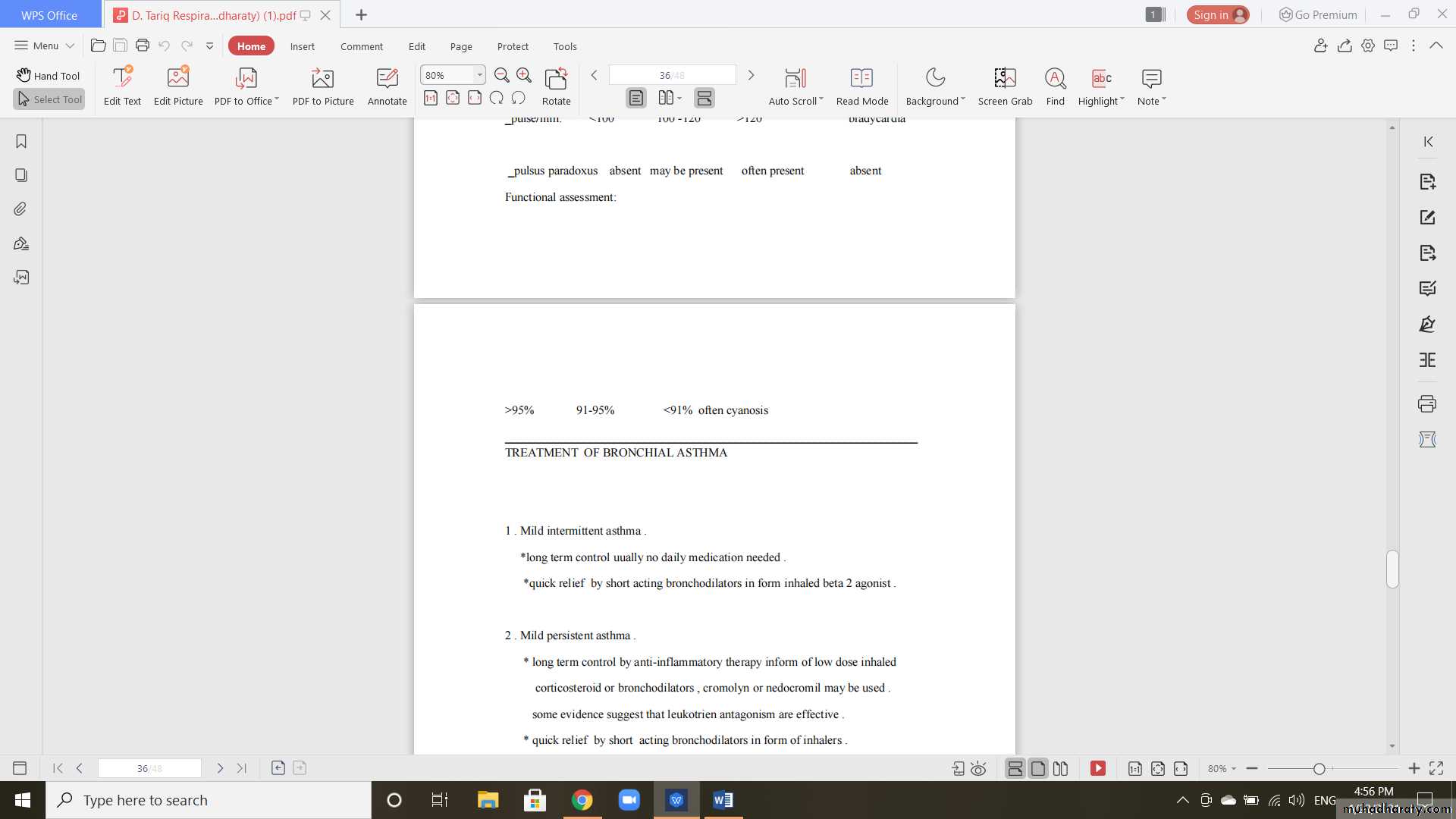The image size is (1456, 819).
Task: Click the Go Premium link
Action: (1318, 15)
